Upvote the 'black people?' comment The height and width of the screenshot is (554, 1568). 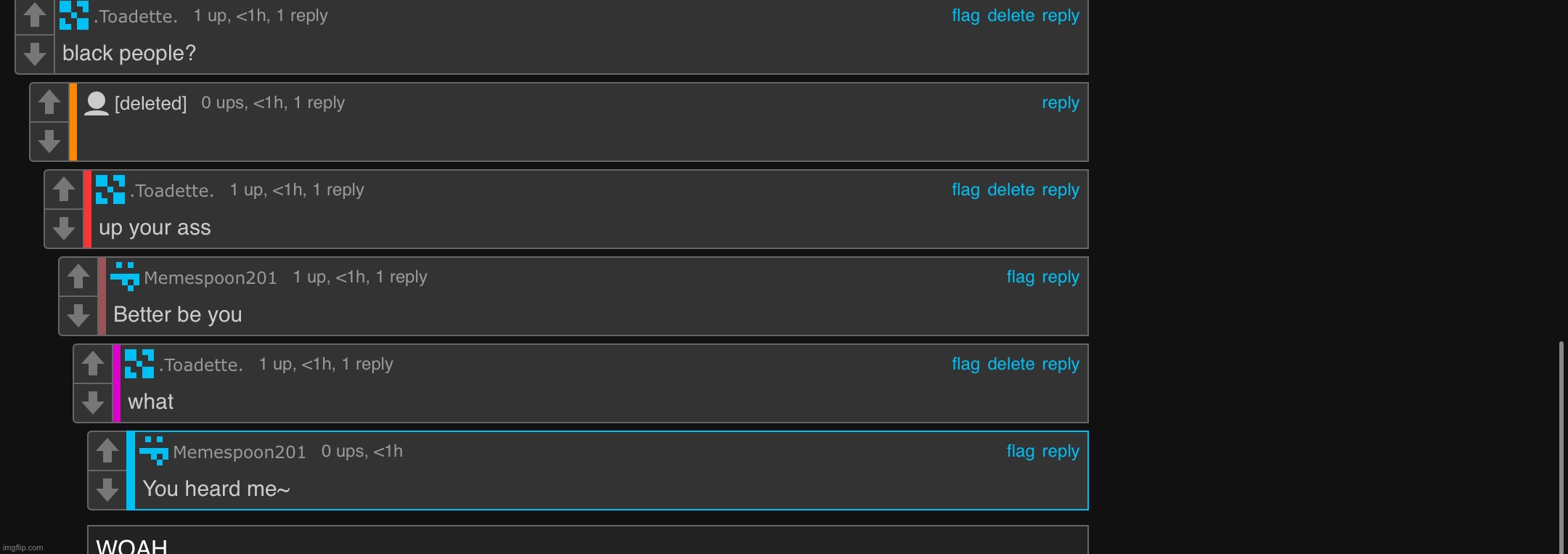point(35,15)
